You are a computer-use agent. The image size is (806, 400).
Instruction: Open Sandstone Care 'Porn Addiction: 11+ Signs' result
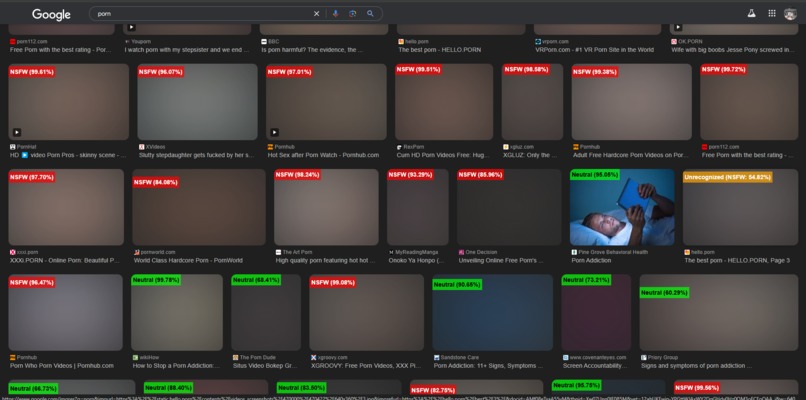click(x=488, y=366)
